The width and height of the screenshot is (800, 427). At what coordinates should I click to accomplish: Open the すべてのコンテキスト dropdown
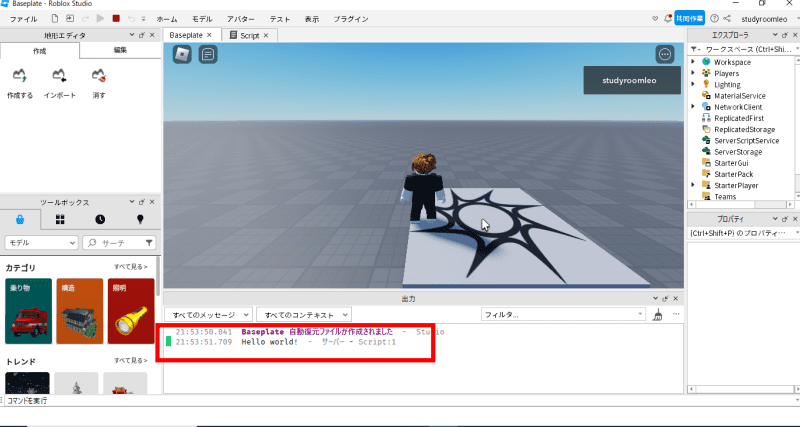click(x=304, y=315)
